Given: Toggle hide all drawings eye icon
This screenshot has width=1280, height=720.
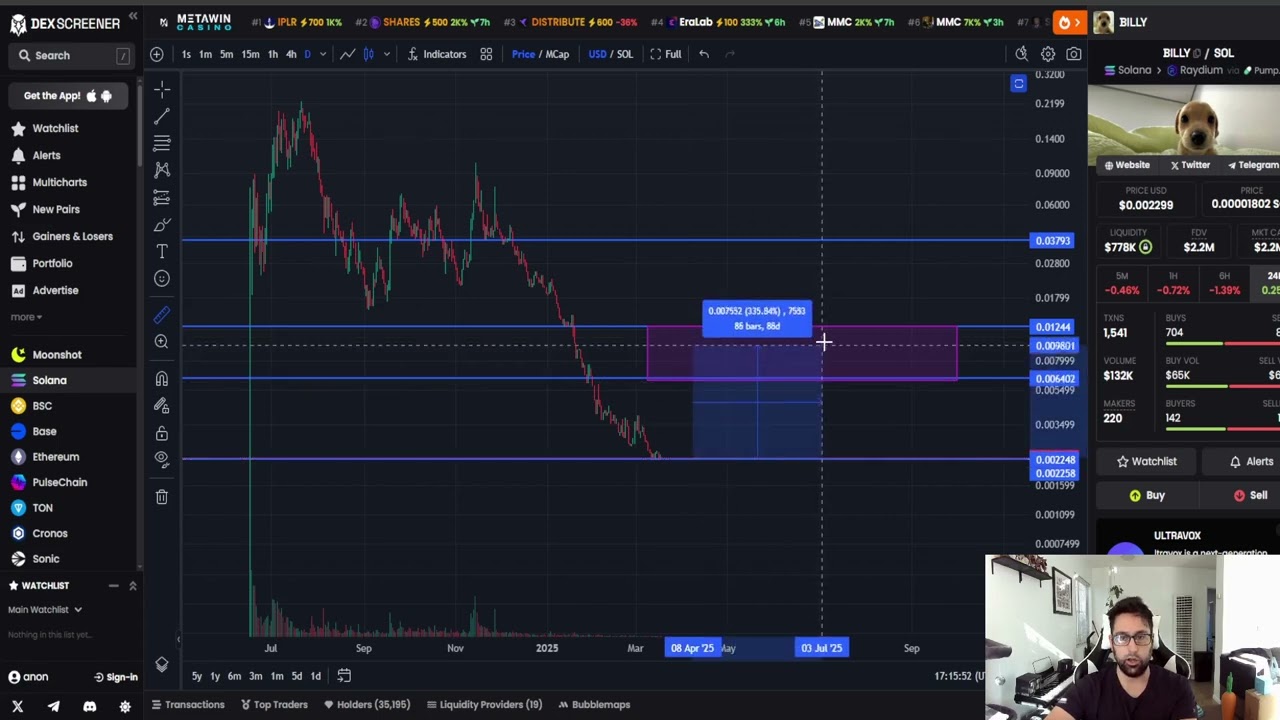Looking at the screenshot, I should pyautogui.click(x=162, y=459).
